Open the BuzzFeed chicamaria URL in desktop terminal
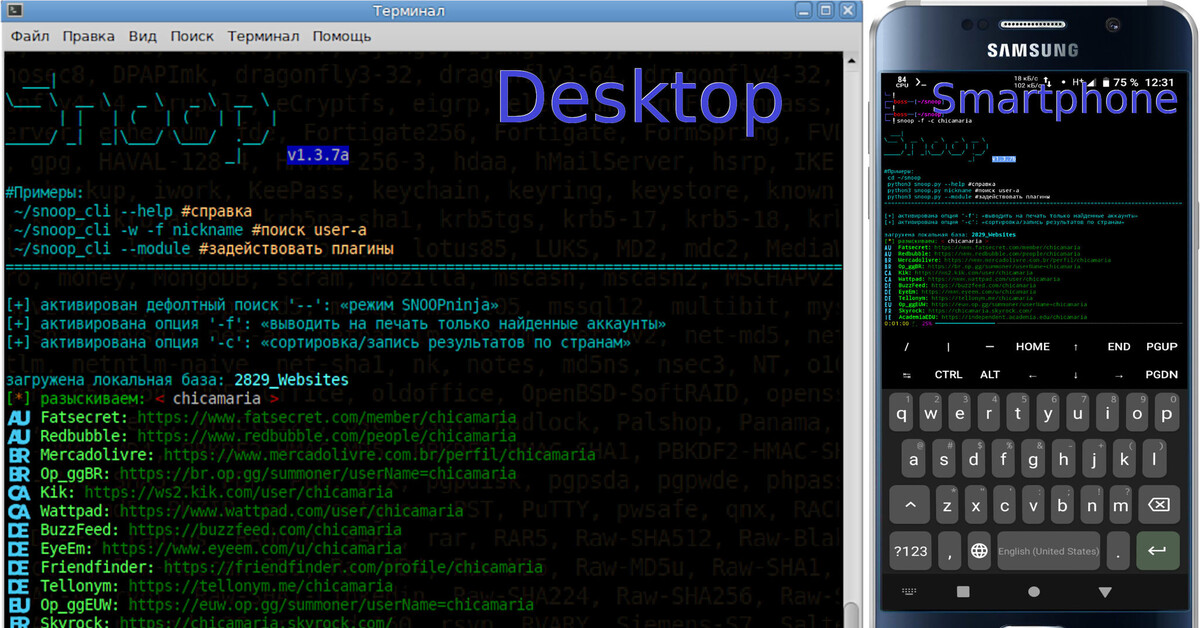The height and width of the screenshot is (628, 1200). tap(264, 530)
